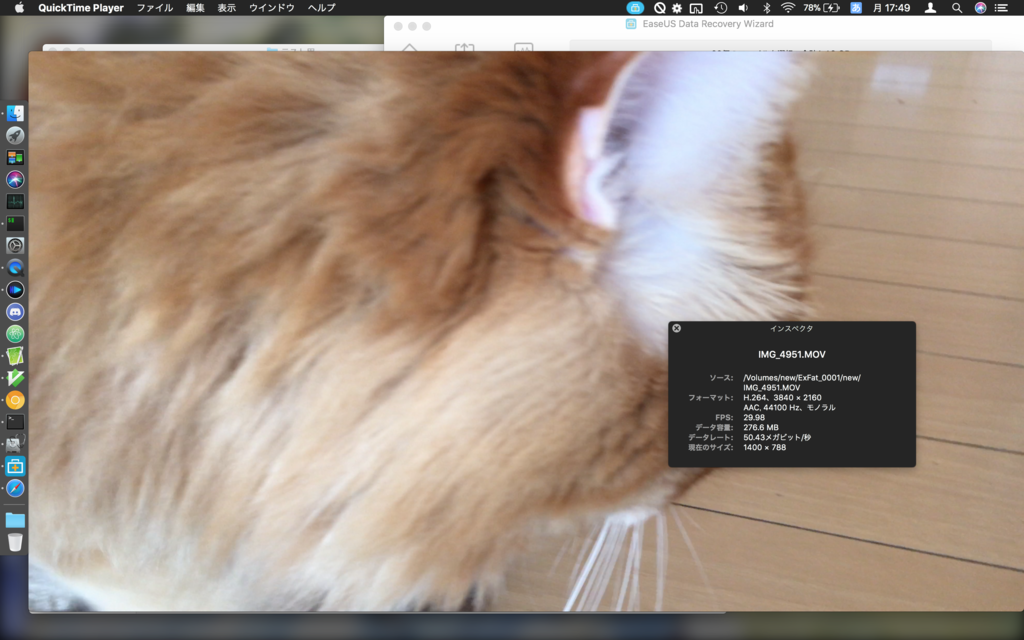Open System Preferences gear in dock

pos(15,246)
